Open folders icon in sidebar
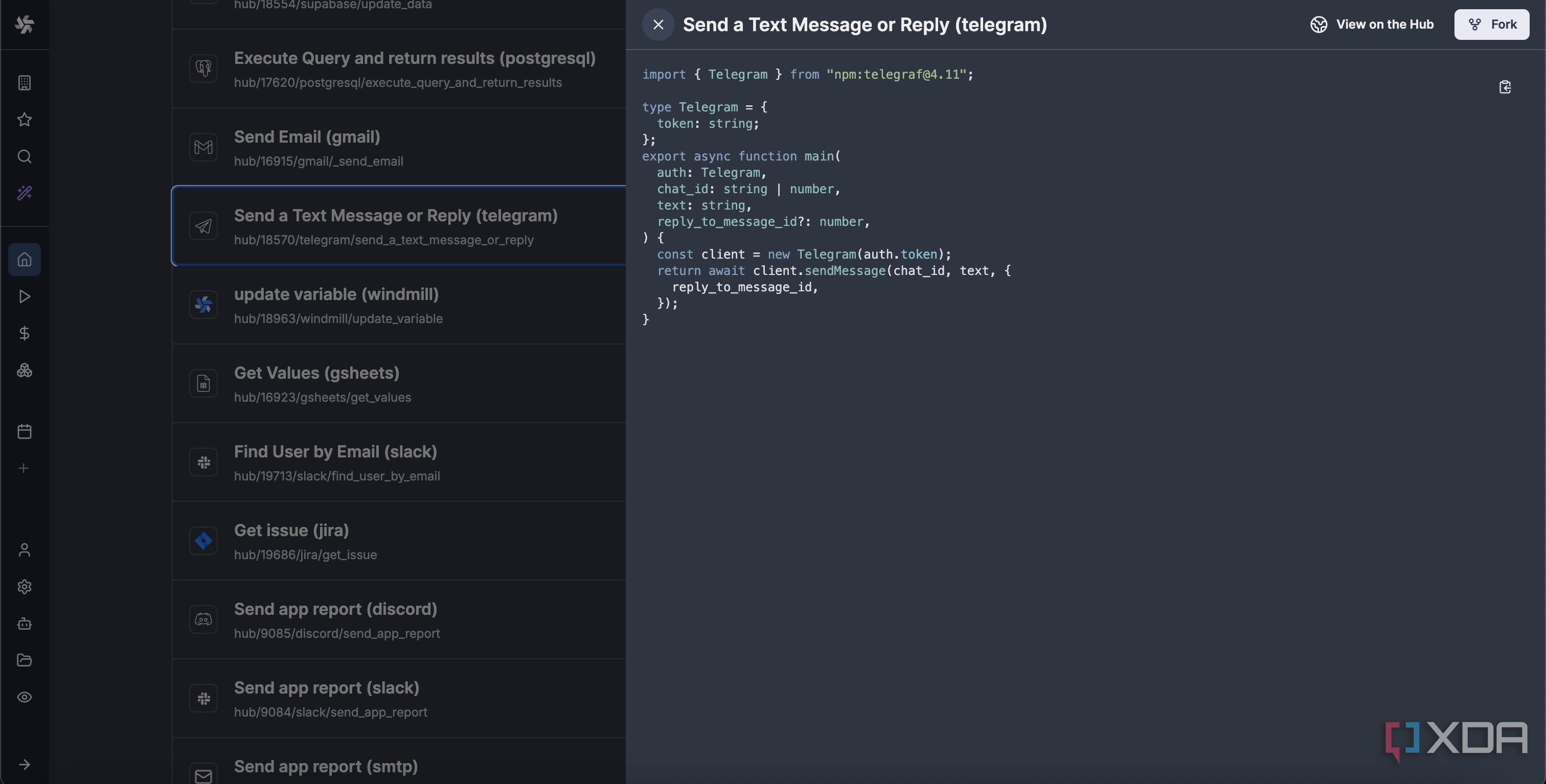This screenshot has width=1546, height=784. 25,660
